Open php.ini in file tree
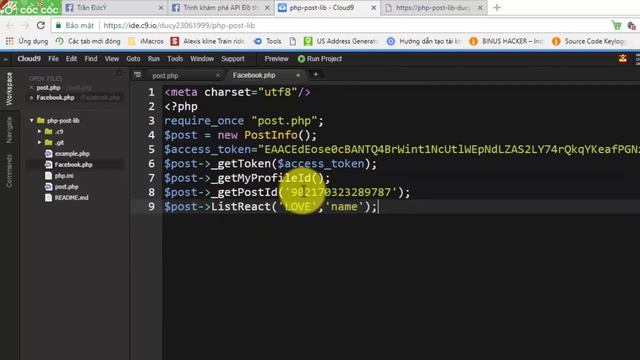This screenshot has width=640, height=360. point(64,176)
